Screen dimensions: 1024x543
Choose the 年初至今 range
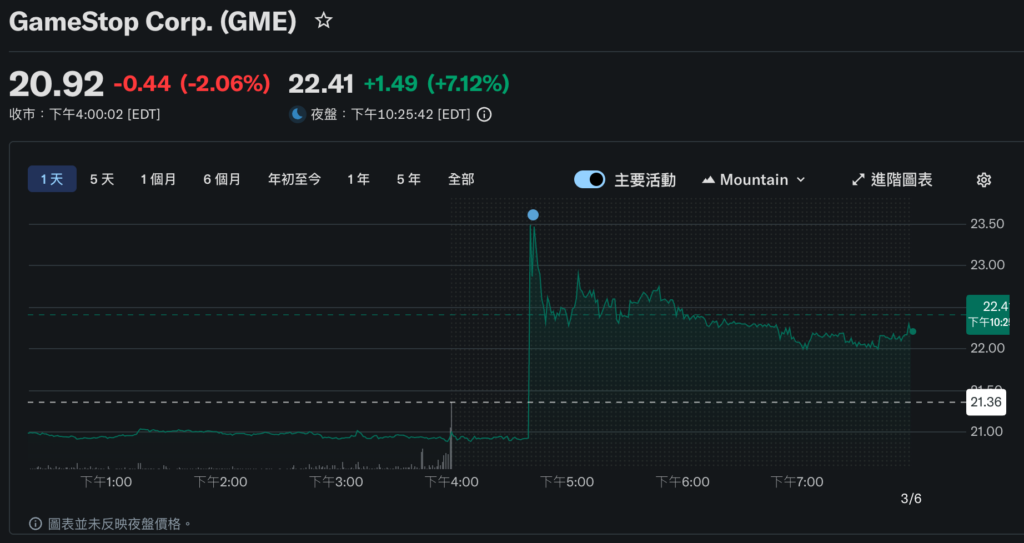coord(295,179)
